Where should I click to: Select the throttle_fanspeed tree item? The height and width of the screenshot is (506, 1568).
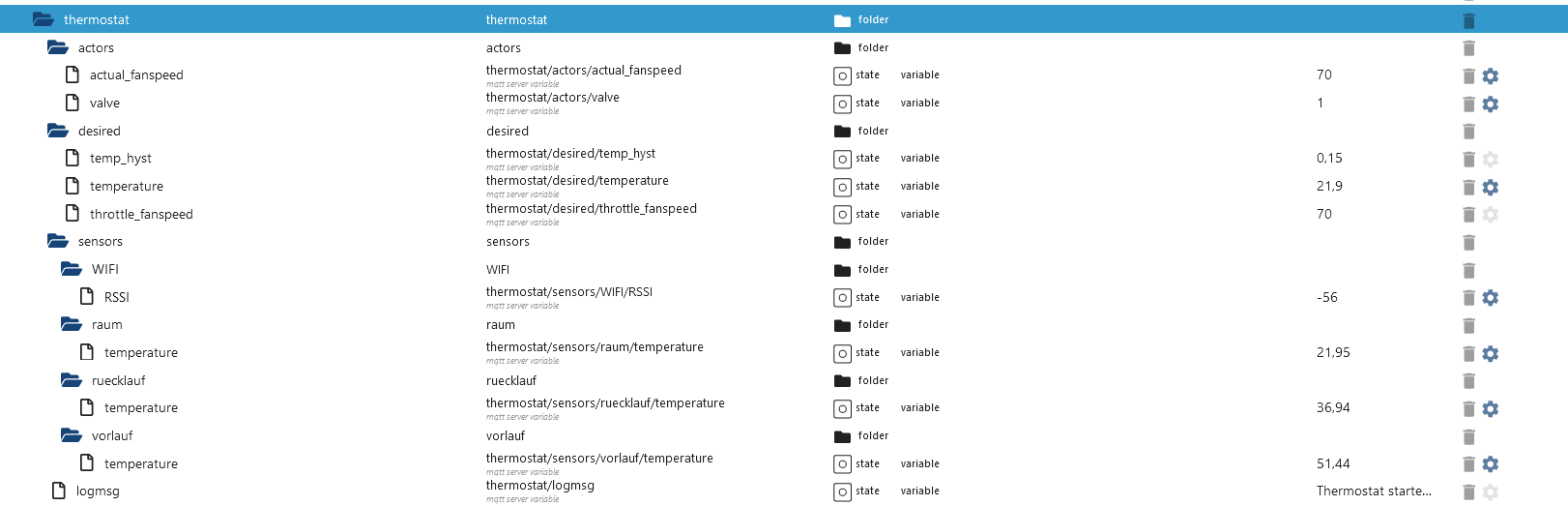click(141, 214)
